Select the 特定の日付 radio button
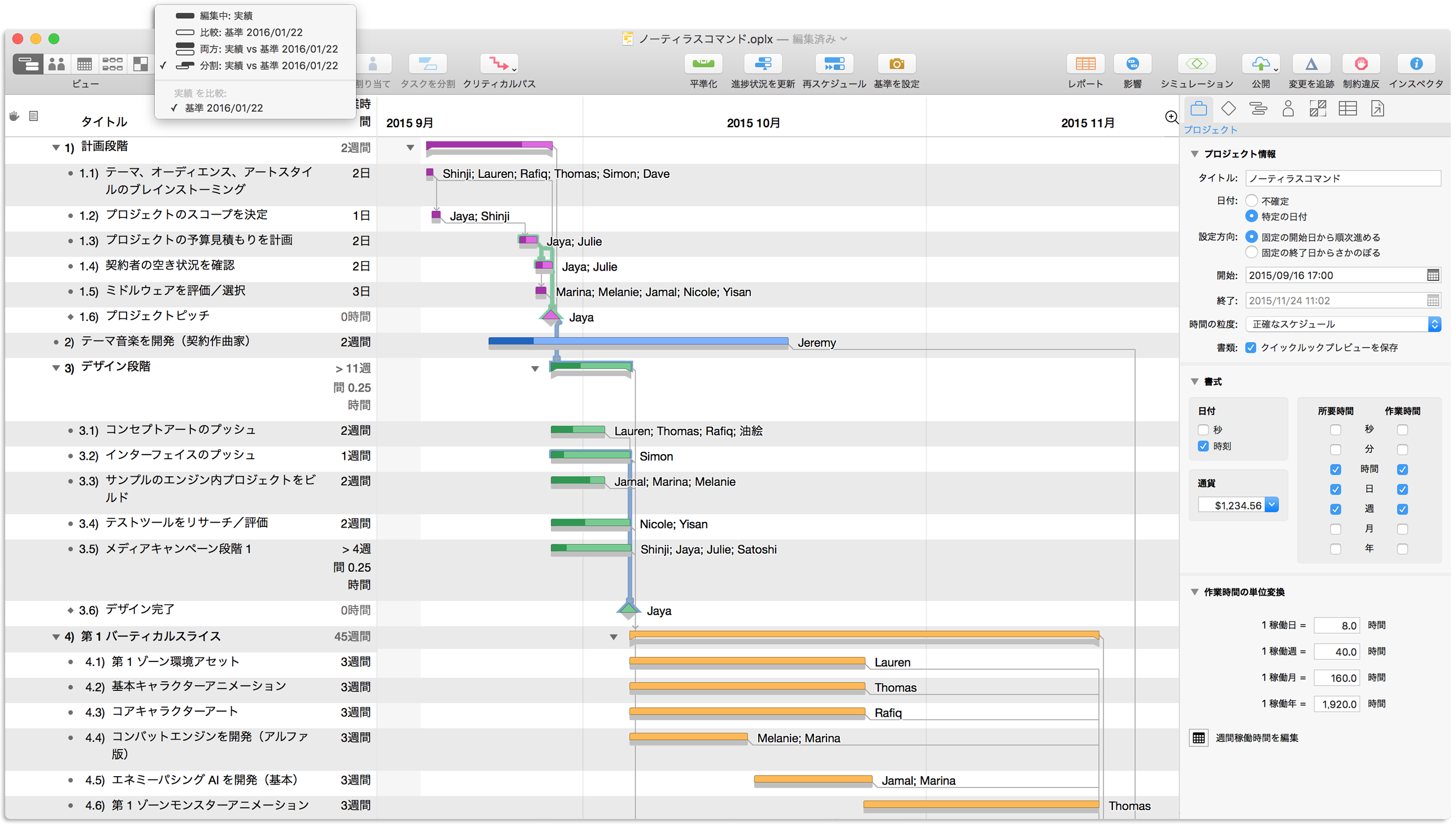Image resolution: width=1456 pixels, height=827 pixels. 1251,216
